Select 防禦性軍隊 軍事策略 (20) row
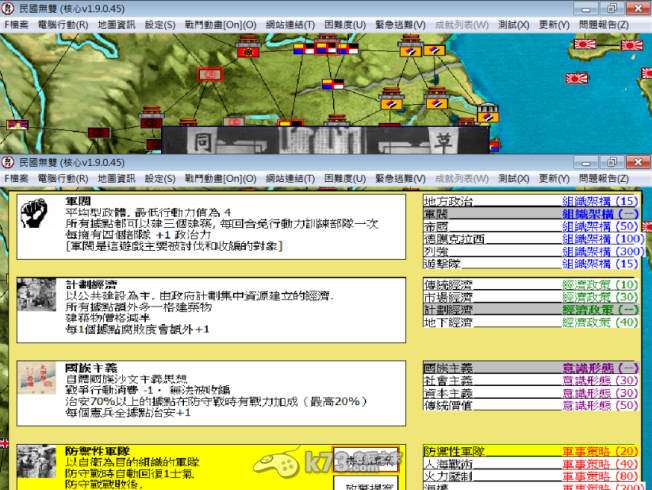The image size is (652, 490). (x=531, y=451)
